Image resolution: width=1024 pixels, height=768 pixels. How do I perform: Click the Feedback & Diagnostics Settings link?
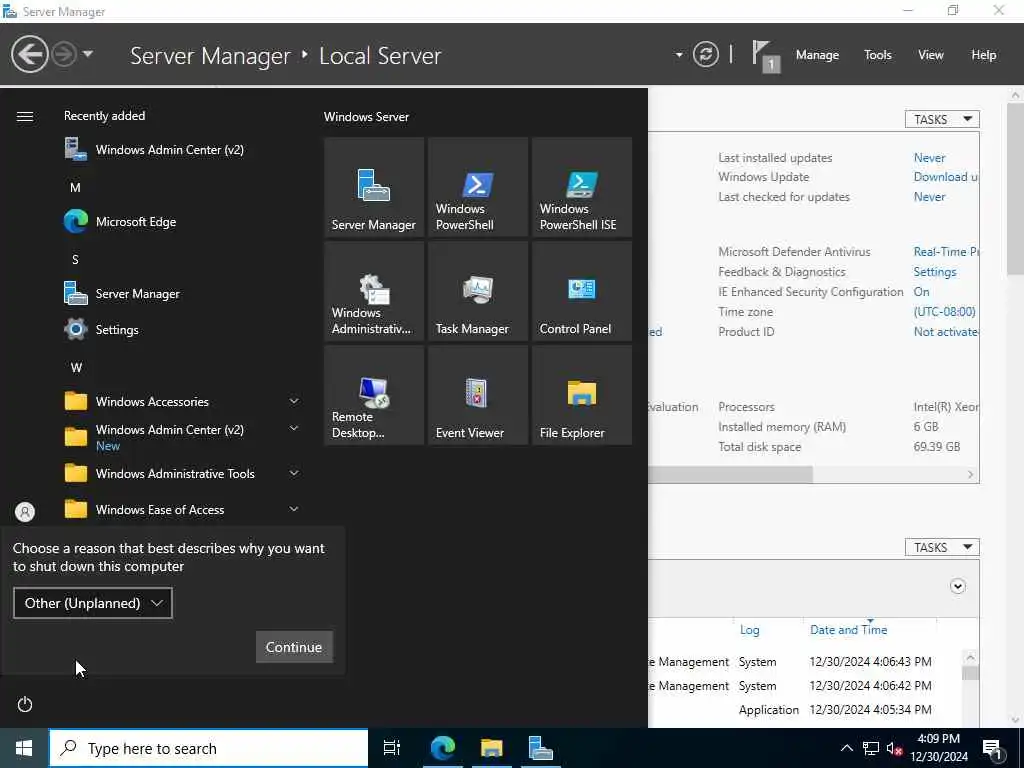[x=935, y=272]
